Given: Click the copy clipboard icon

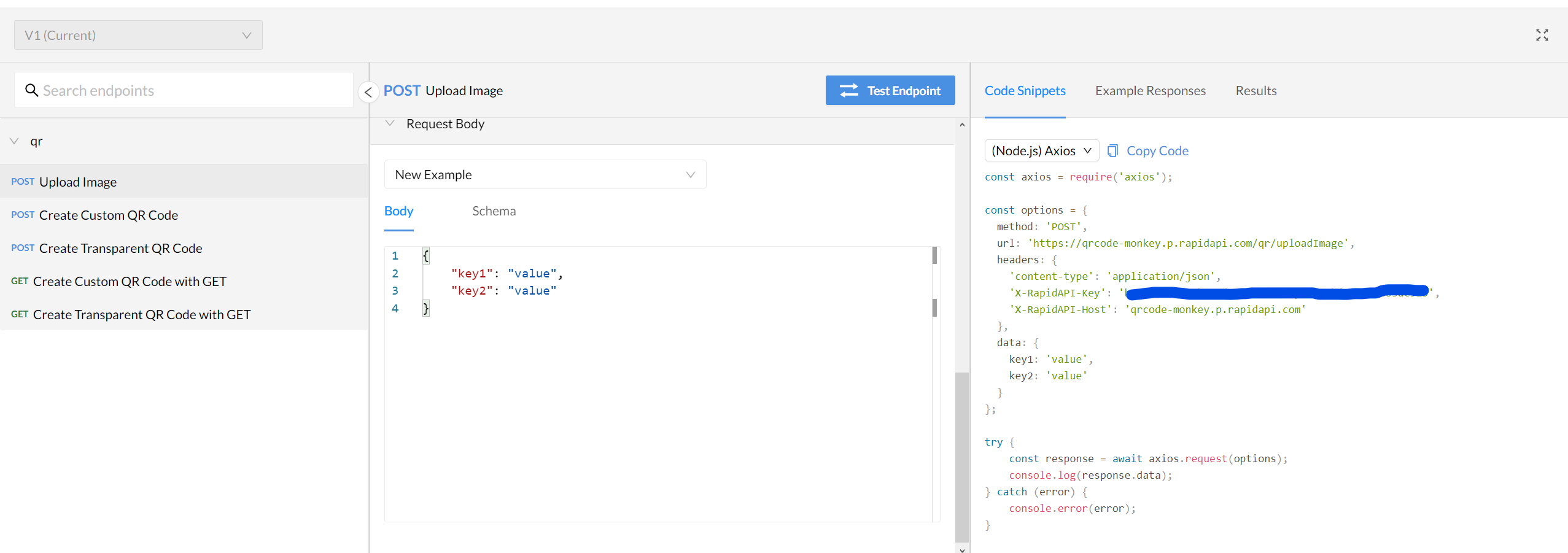Looking at the screenshot, I should point(1112,150).
